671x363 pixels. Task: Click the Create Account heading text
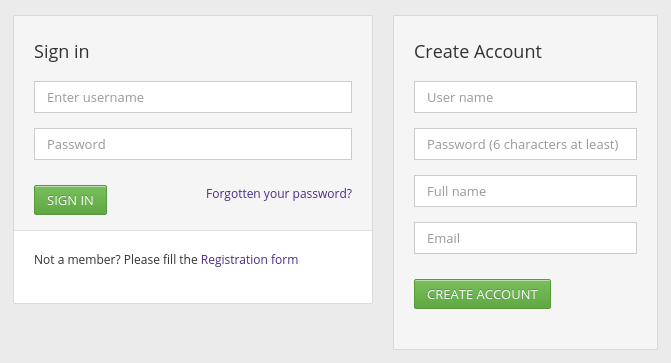coord(478,52)
